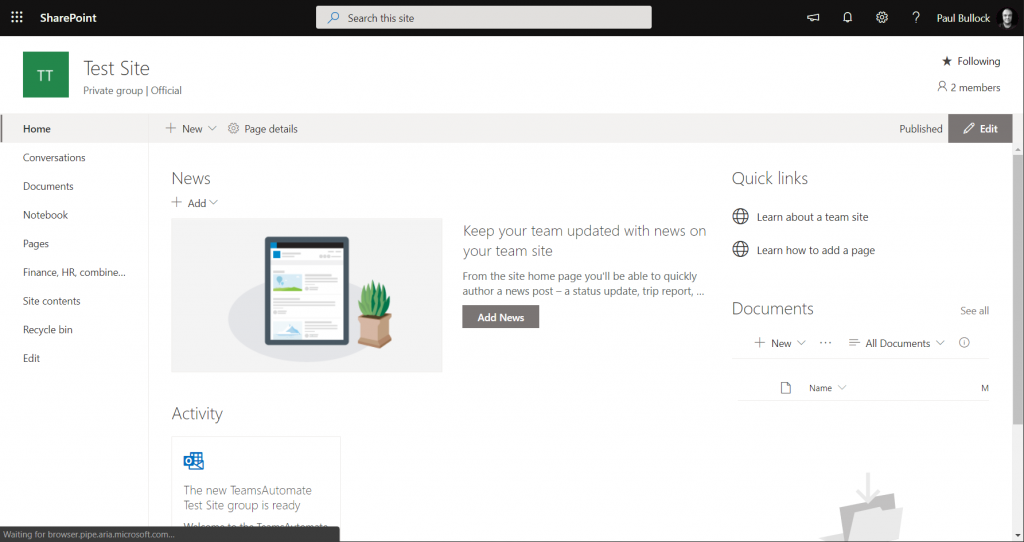Click the Quick links heading

(769, 178)
